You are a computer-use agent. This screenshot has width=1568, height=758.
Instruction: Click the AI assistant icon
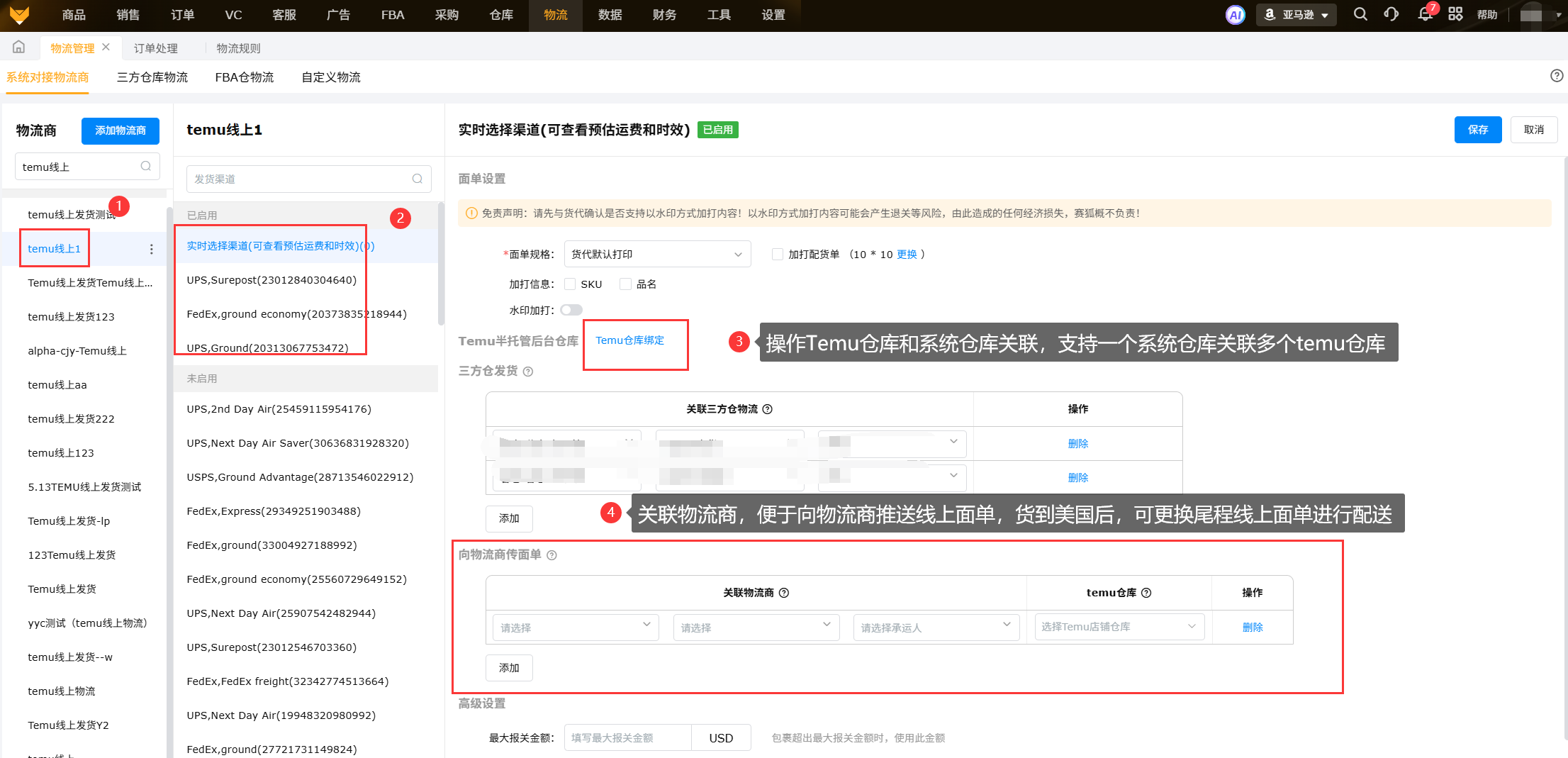pos(1235,15)
